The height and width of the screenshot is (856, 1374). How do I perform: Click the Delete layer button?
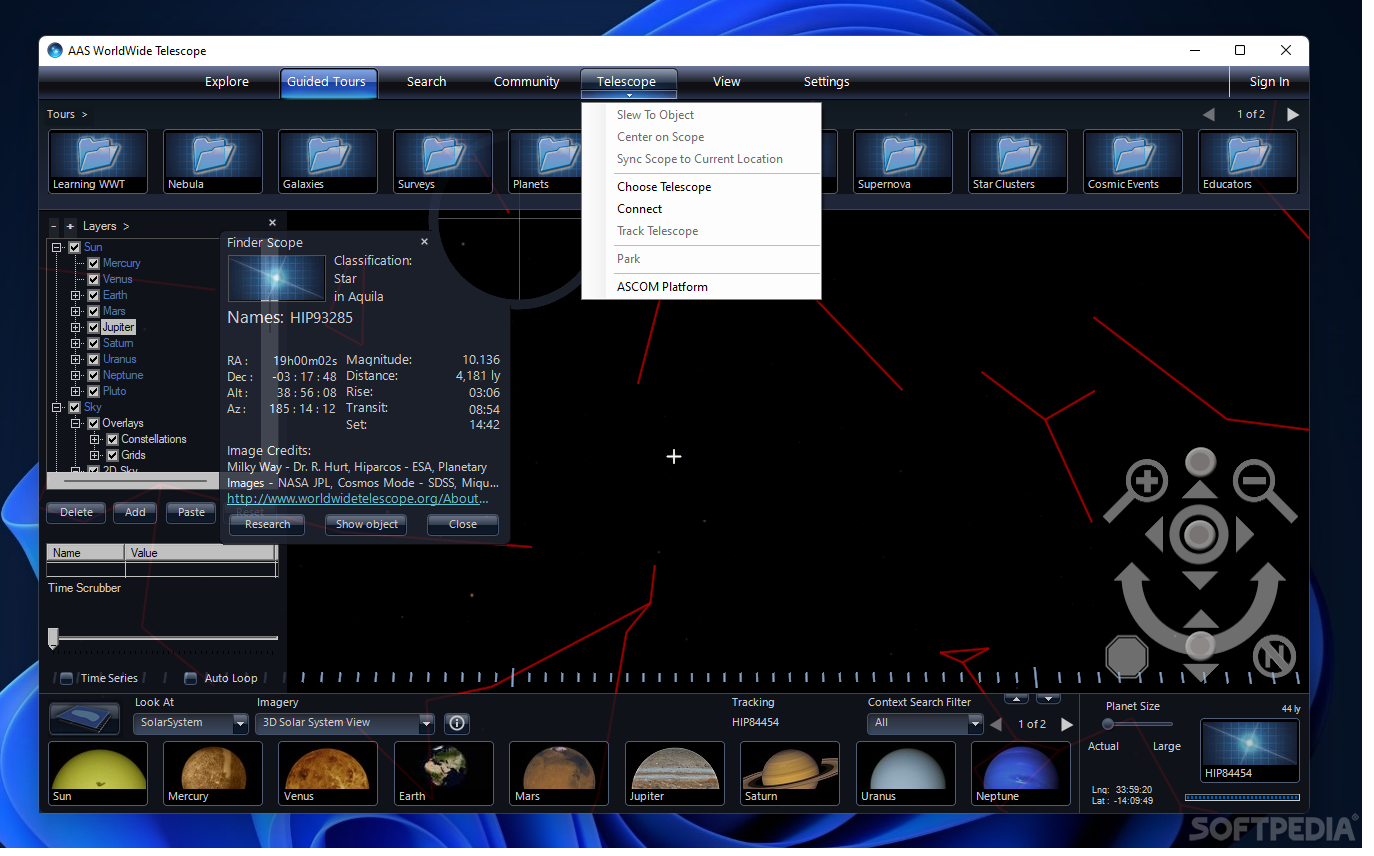coord(76,512)
